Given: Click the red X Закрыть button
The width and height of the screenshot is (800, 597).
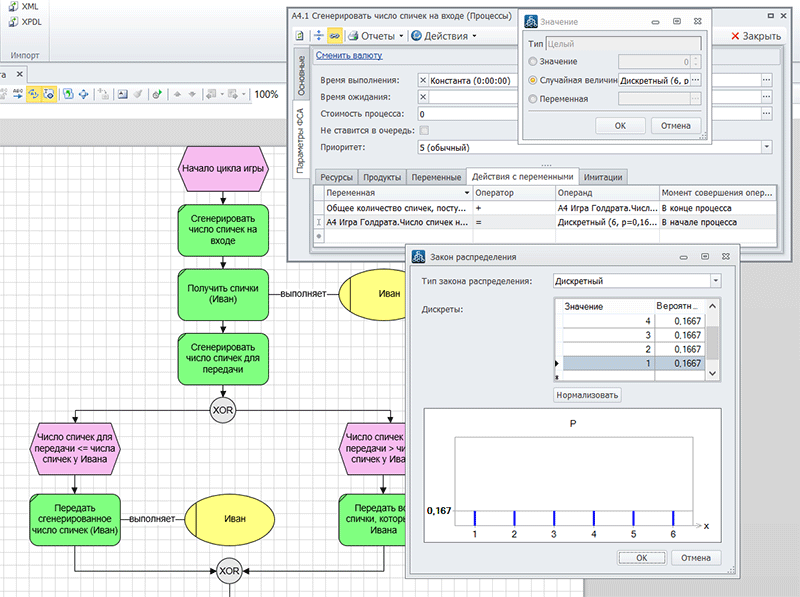Looking at the screenshot, I should point(756,36).
